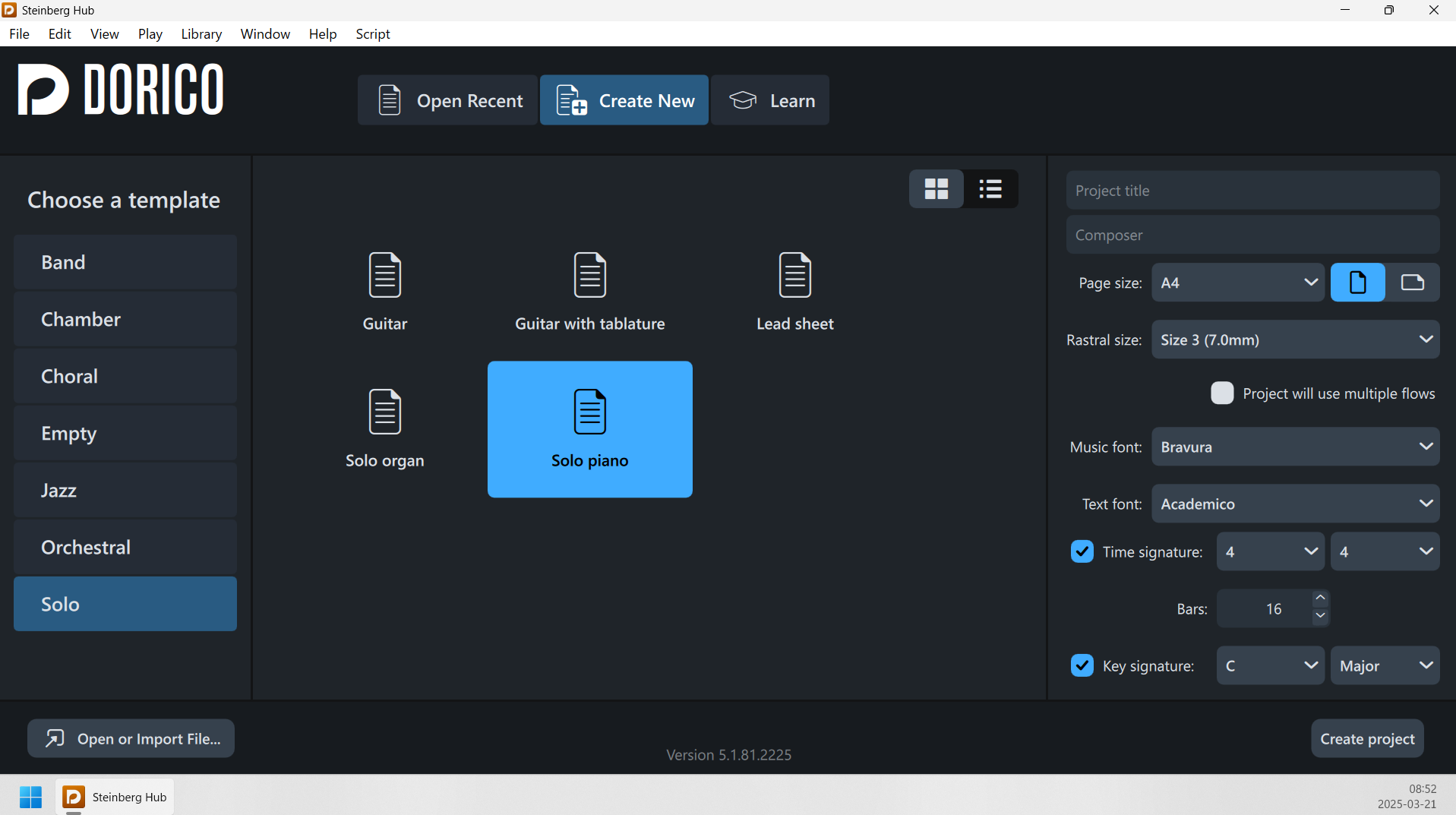The image size is (1456, 815).
Task: Open the Rastral size dropdown
Action: [1296, 340]
